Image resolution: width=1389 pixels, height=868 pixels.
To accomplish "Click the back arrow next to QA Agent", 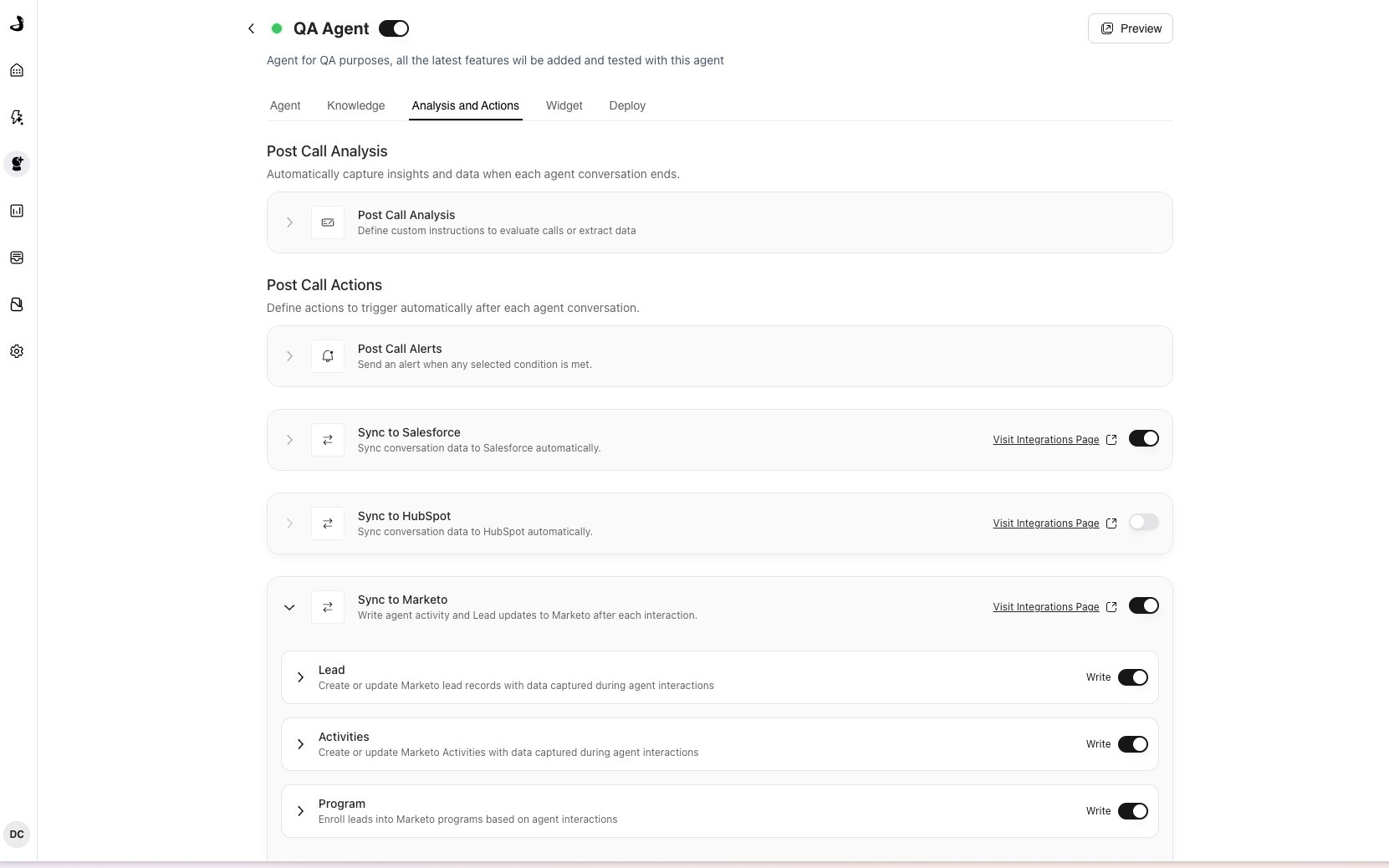I will 251,28.
